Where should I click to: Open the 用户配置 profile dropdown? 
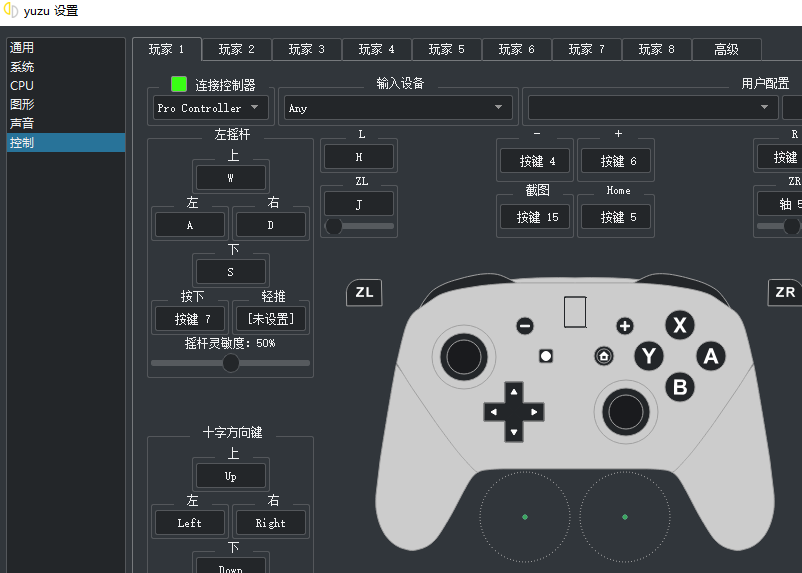click(652, 108)
